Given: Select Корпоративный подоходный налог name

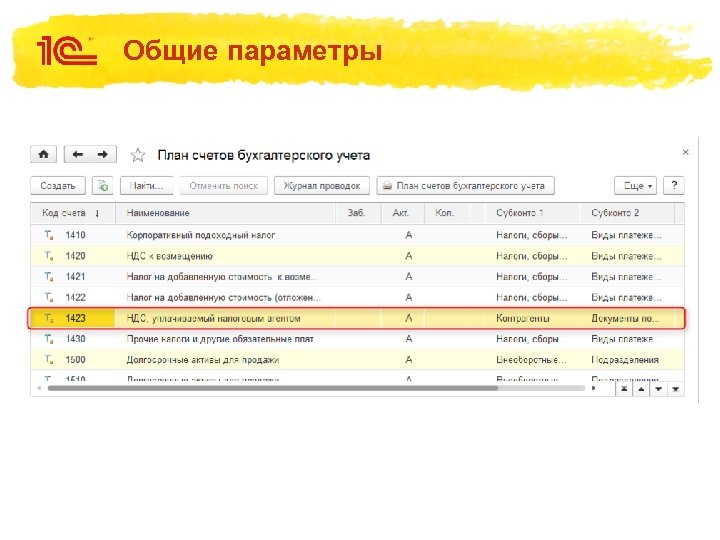Looking at the screenshot, I should [x=201, y=235].
